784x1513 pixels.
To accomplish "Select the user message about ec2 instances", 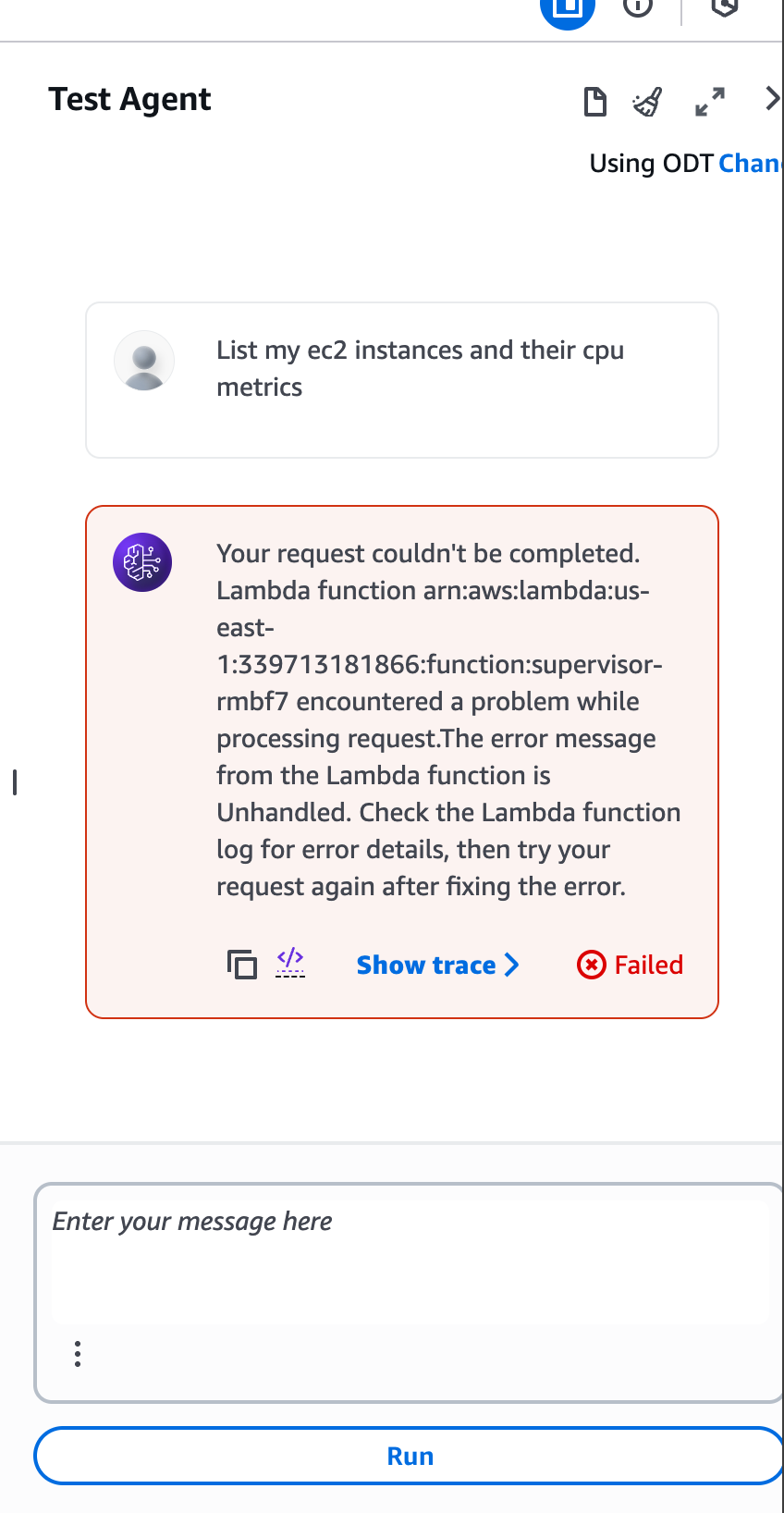I will tap(420, 368).
